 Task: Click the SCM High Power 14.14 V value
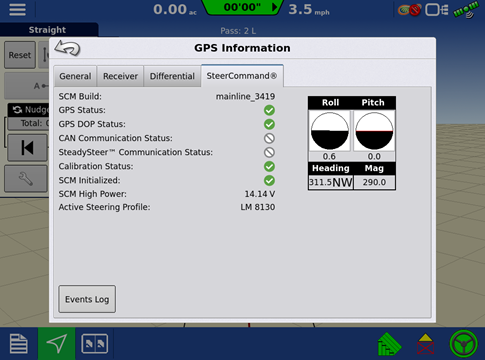(x=260, y=194)
